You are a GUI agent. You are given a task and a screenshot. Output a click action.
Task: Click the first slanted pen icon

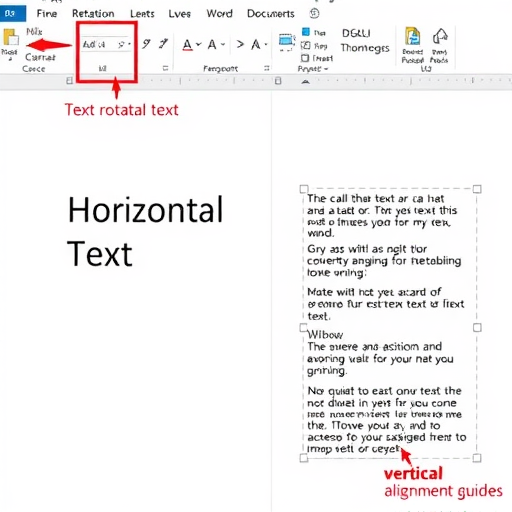click(146, 44)
